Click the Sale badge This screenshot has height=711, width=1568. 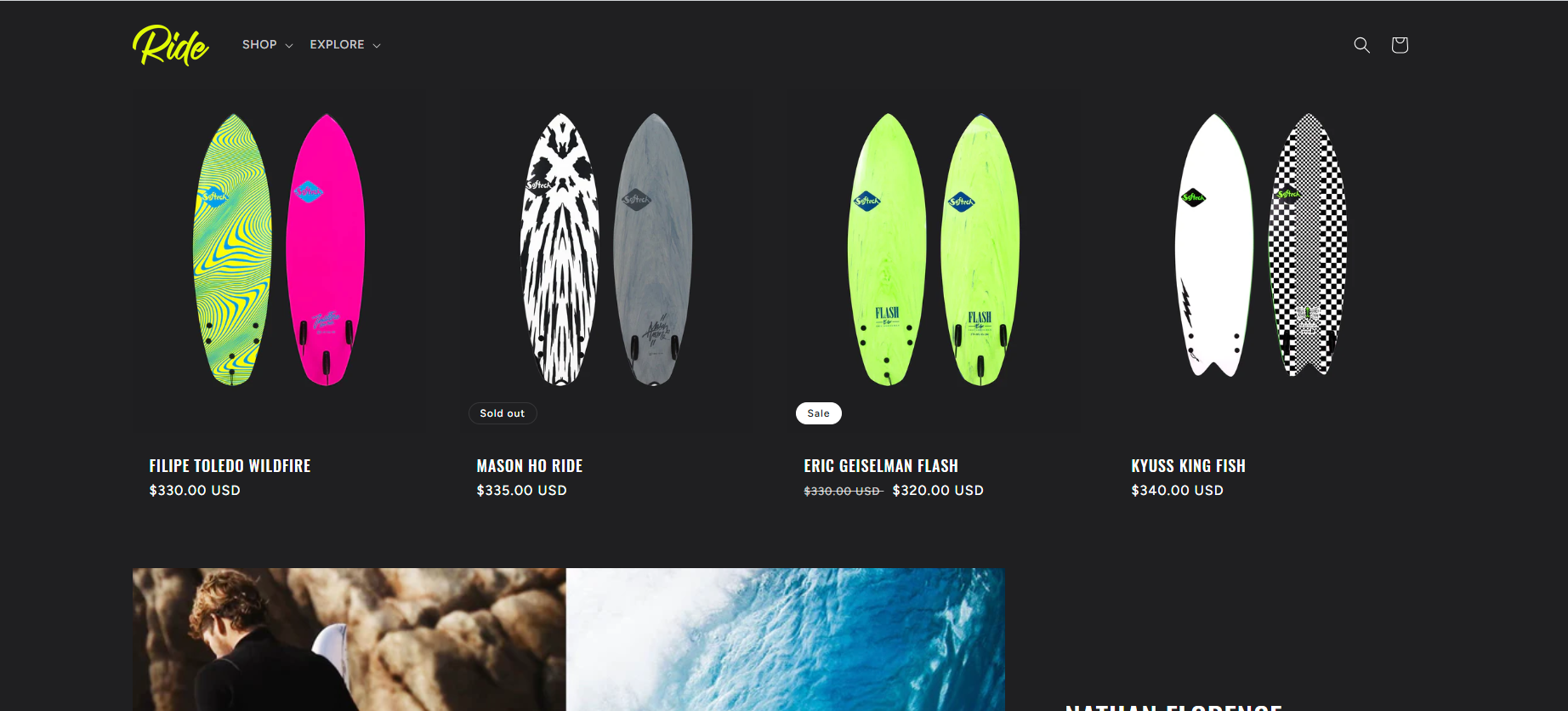point(819,413)
